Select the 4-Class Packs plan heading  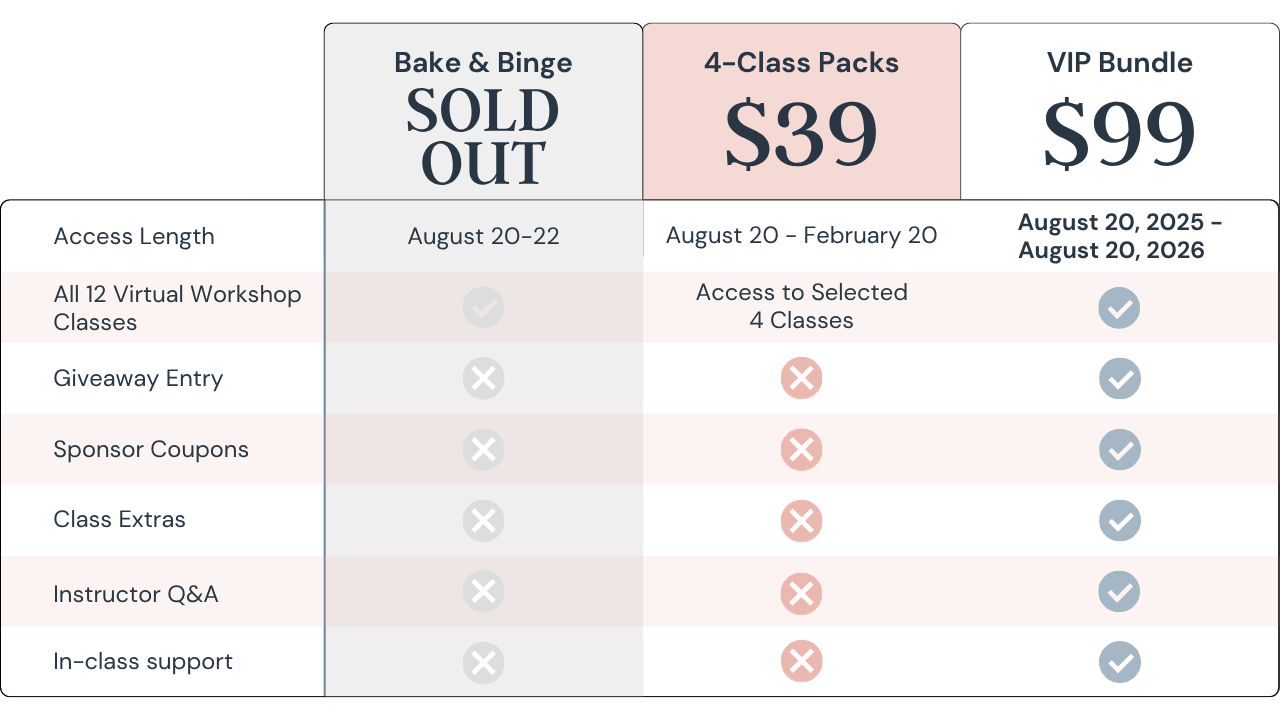tap(801, 63)
